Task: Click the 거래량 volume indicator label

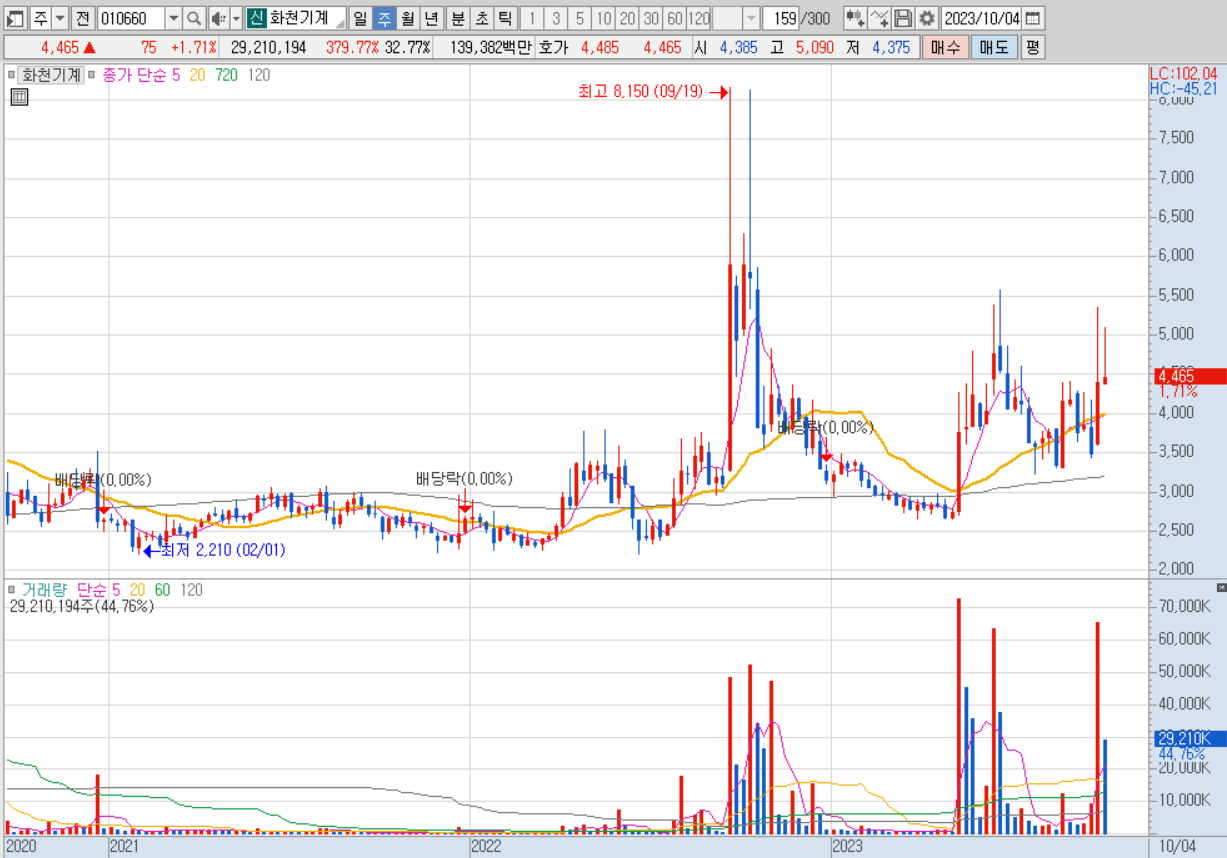Action: click(46, 590)
